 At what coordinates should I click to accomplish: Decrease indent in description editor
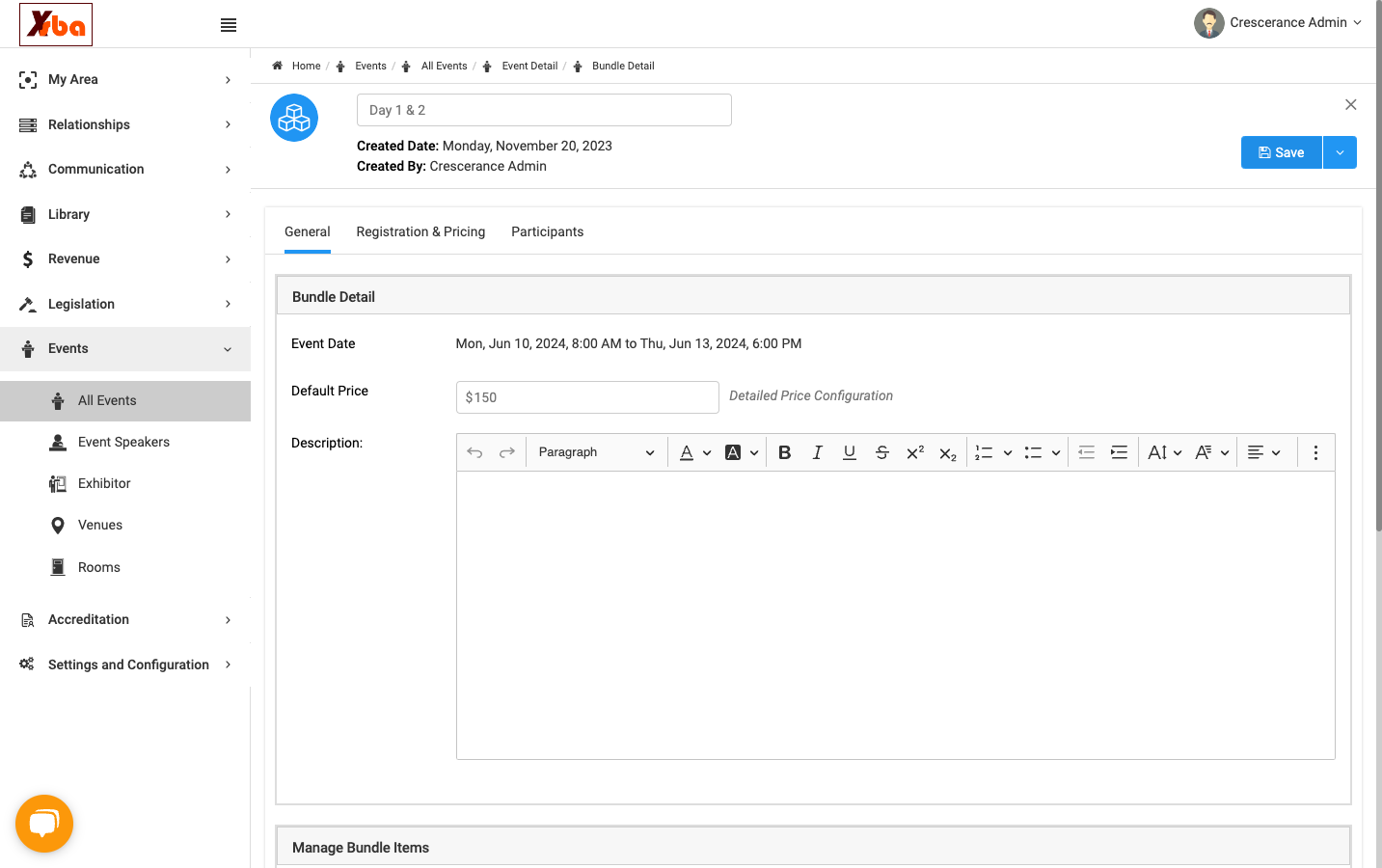point(1087,452)
